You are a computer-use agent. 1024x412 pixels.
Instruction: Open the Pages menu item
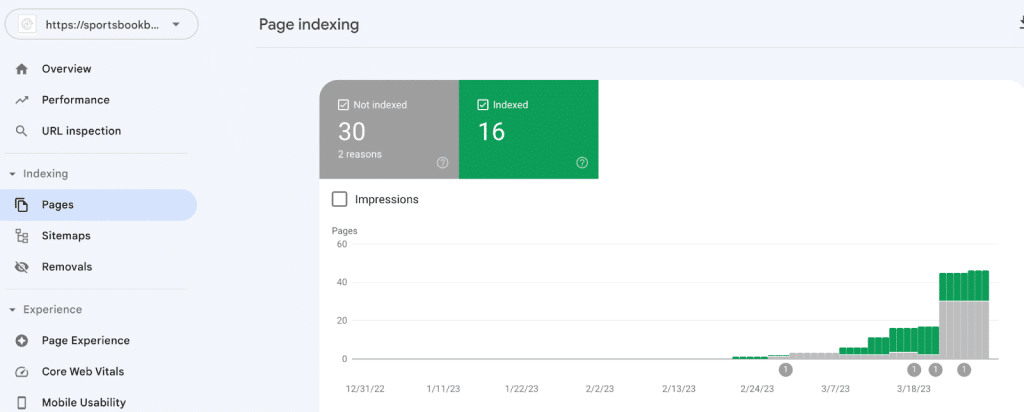point(58,205)
